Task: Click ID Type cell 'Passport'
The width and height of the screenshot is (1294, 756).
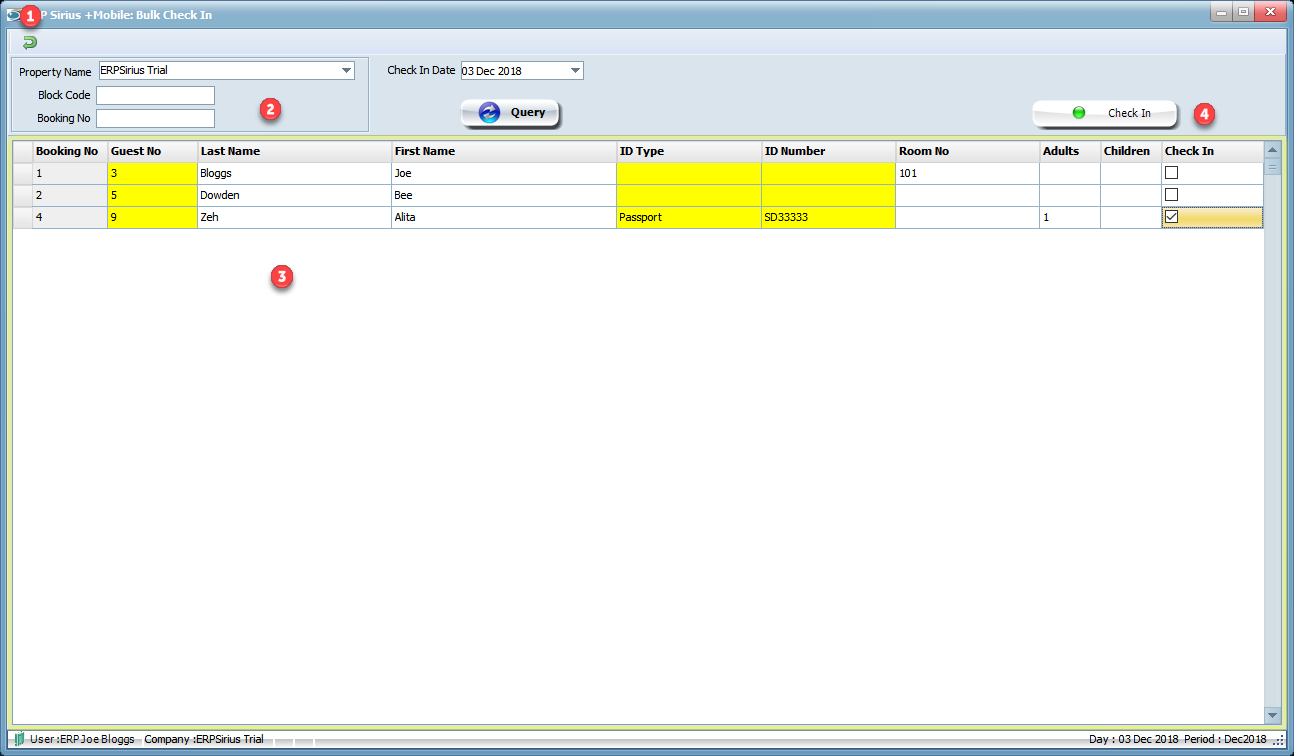Action: pyautogui.click(x=689, y=217)
